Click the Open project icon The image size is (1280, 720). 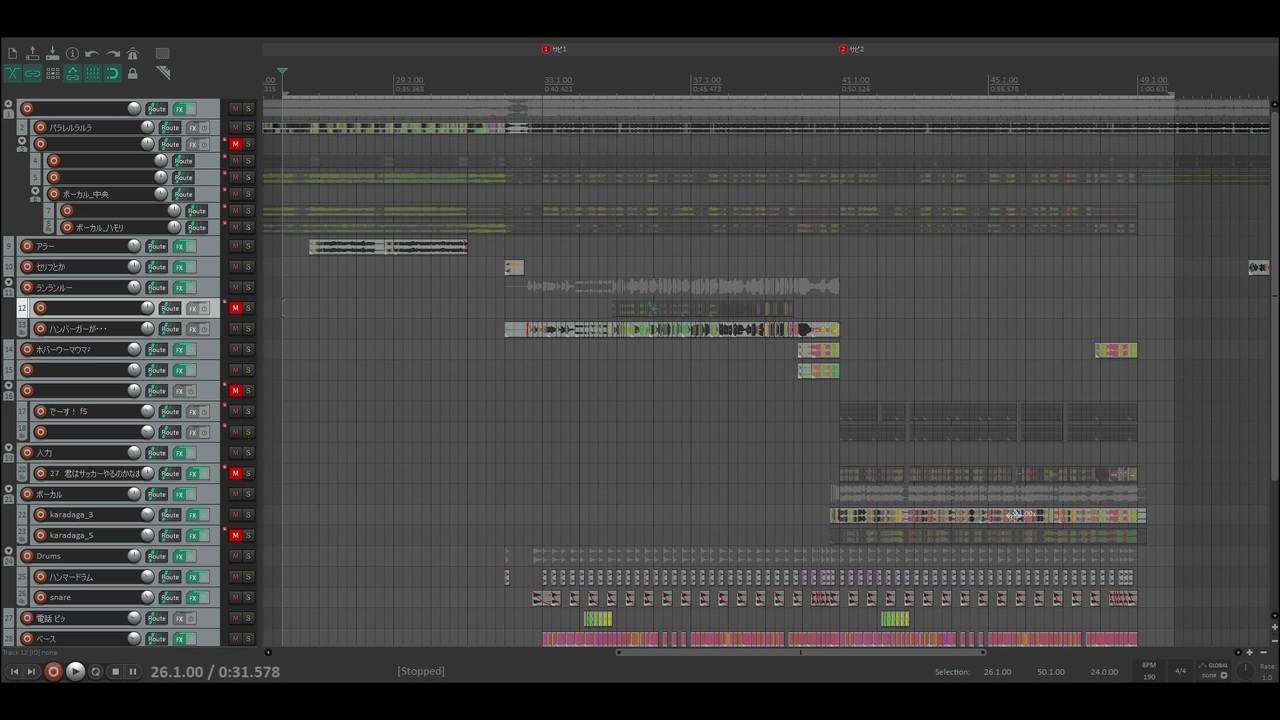click(32, 54)
